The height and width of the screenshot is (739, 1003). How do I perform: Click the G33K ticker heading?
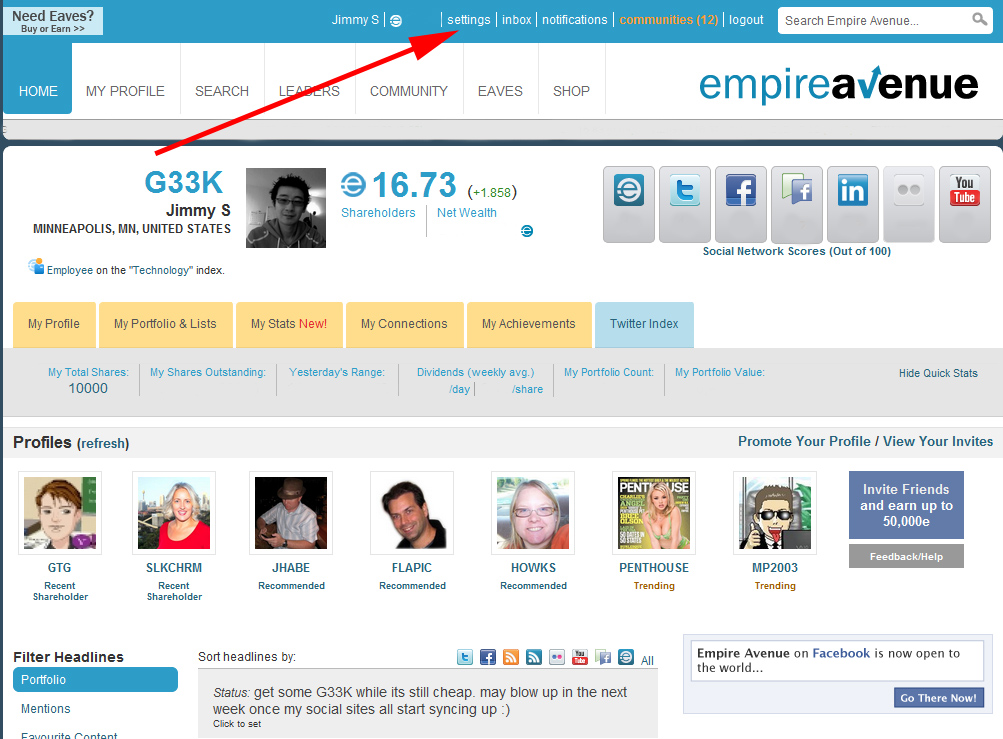coord(184,182)
